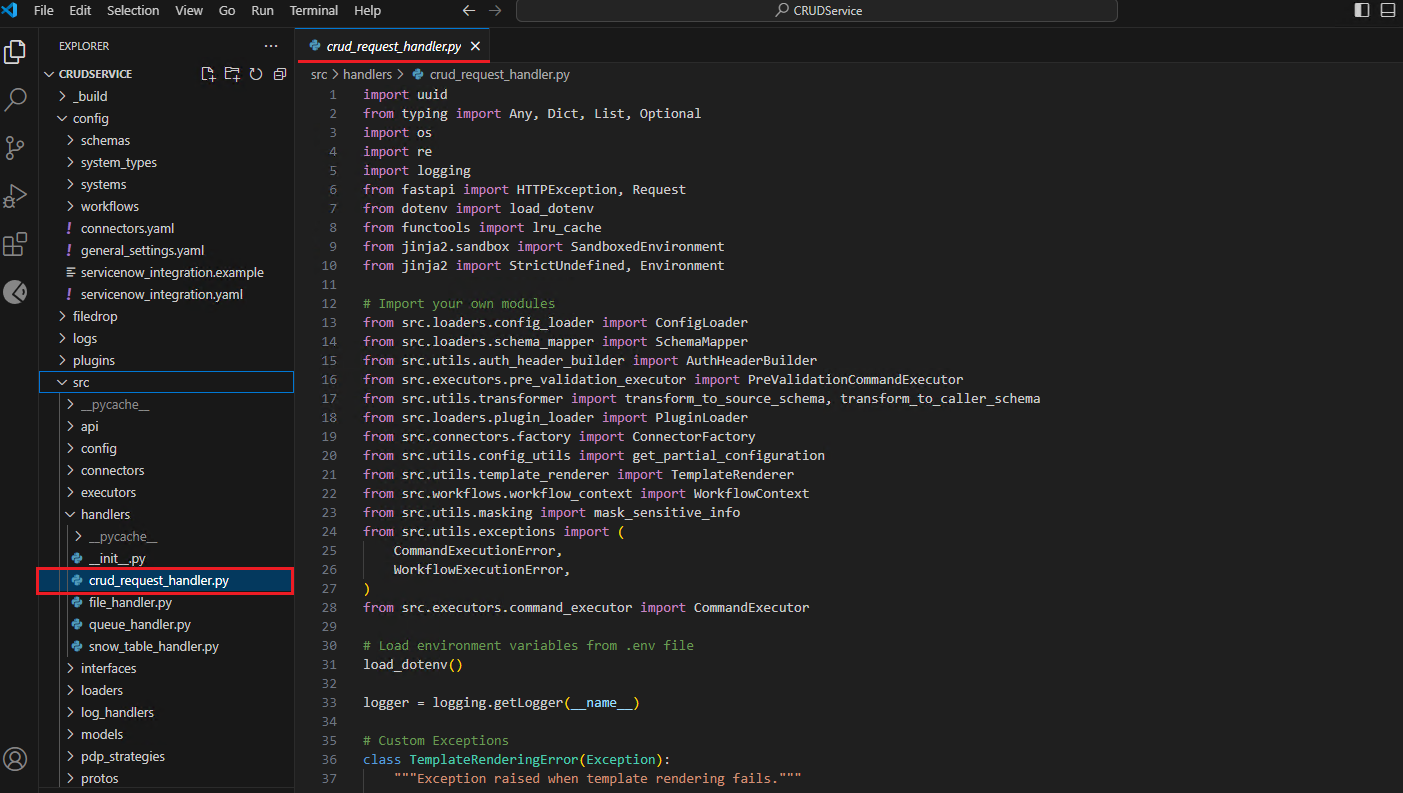1403x793 pixels.
Task: Open servicenow_integration.yaml file
Action: (166, 294)
